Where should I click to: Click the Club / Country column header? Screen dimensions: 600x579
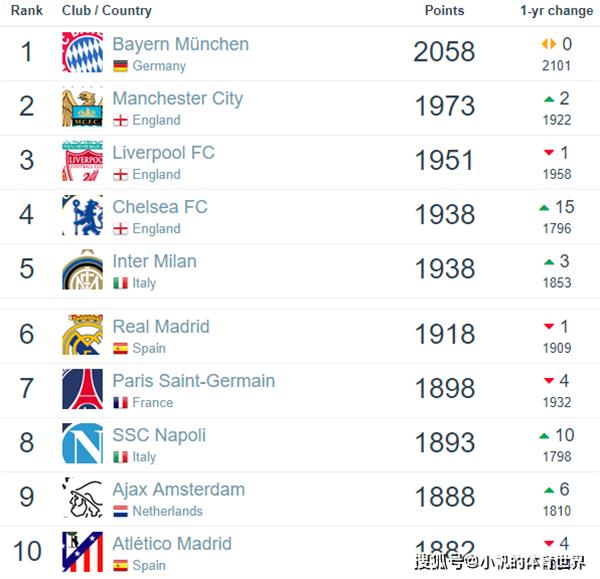[107, 10]
